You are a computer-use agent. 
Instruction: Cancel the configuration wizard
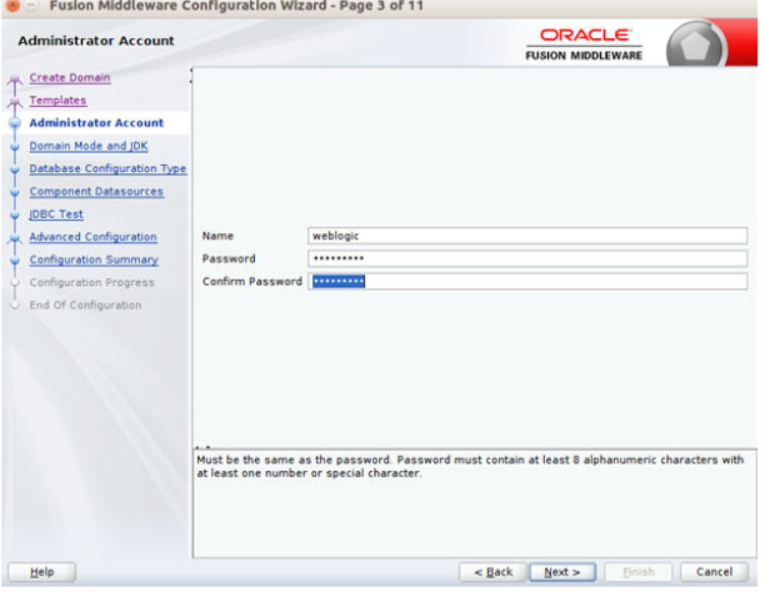[714, 572]
